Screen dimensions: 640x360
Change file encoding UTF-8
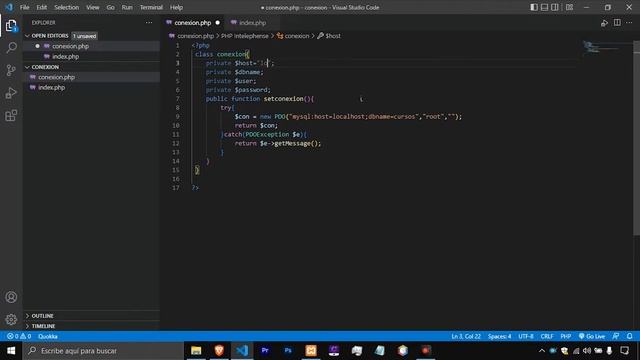coord(526,336)
